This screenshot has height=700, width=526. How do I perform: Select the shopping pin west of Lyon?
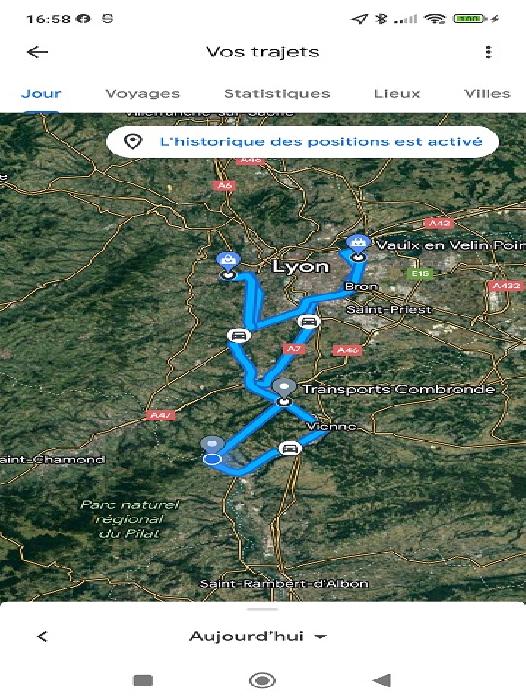coord(229,261)
